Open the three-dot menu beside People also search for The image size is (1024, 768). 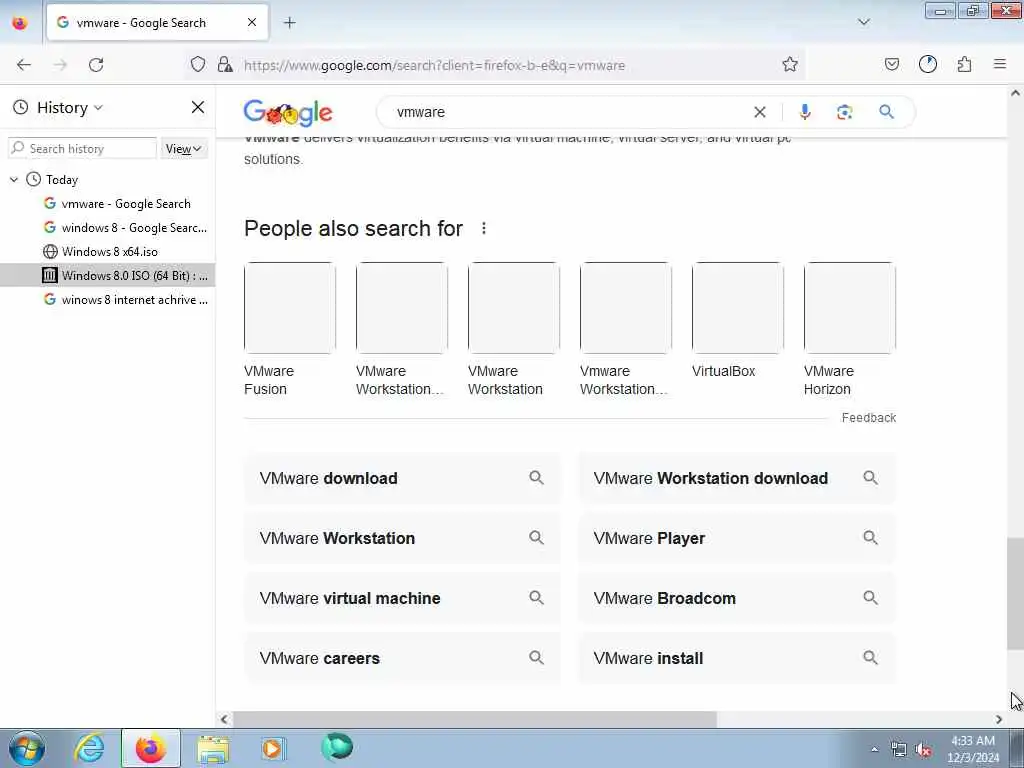pos(484,228)
